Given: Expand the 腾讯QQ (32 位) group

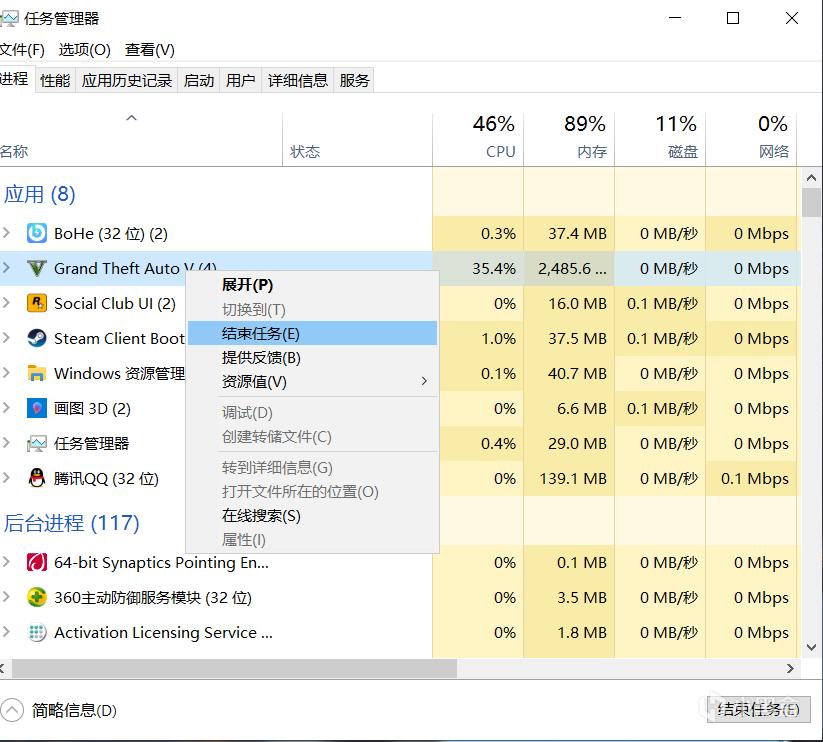Looking at the screenshot, I should pyautogui.click(x=6, y=478).
